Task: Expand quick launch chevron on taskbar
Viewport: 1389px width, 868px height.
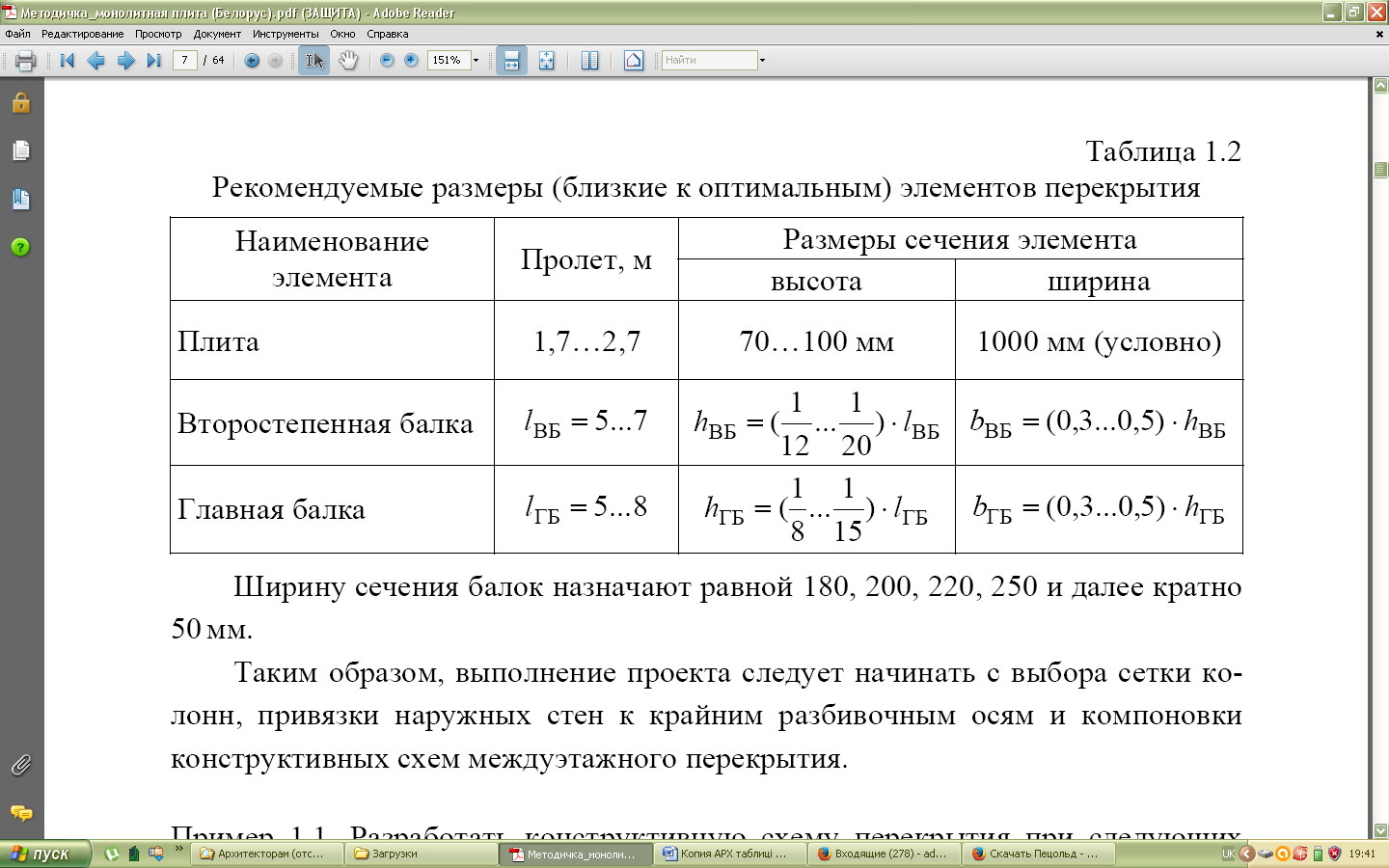Action: pos(178,850)
